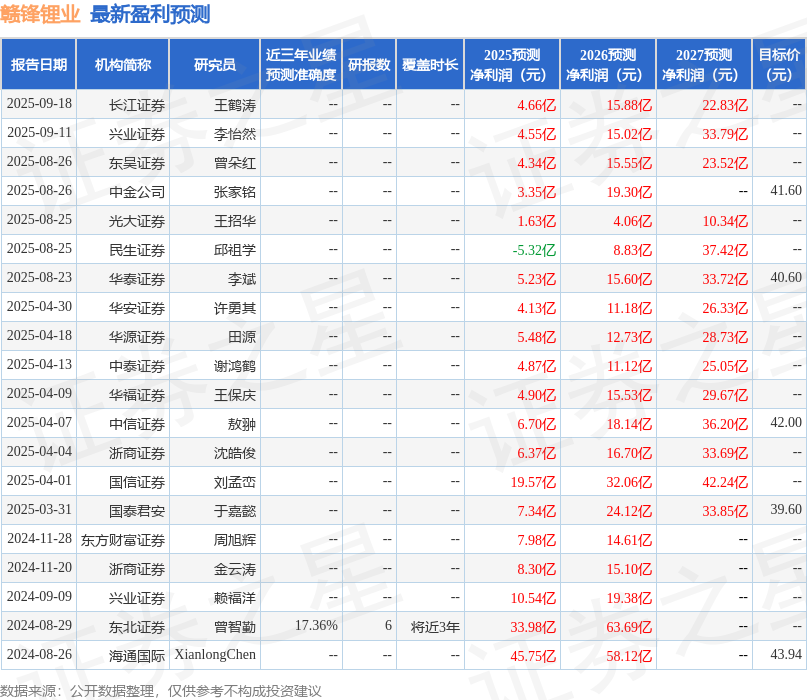The height and width of the screenshot is (700, 807).
Task: Click the 63.69亿 forecast value
Action: (629, 627)
